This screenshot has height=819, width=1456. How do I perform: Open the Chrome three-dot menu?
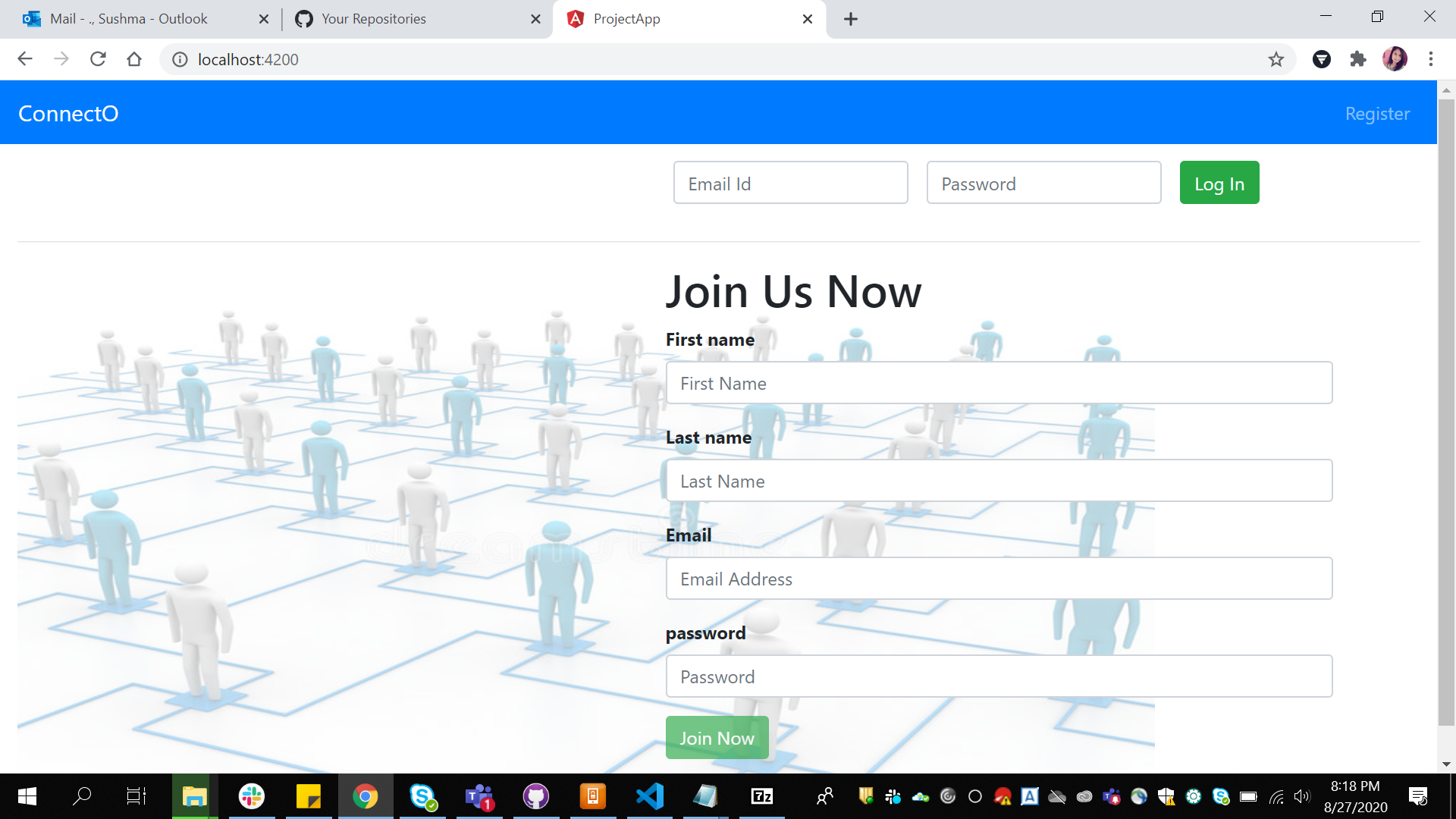pyautogui.click(x=1431, y=59)
